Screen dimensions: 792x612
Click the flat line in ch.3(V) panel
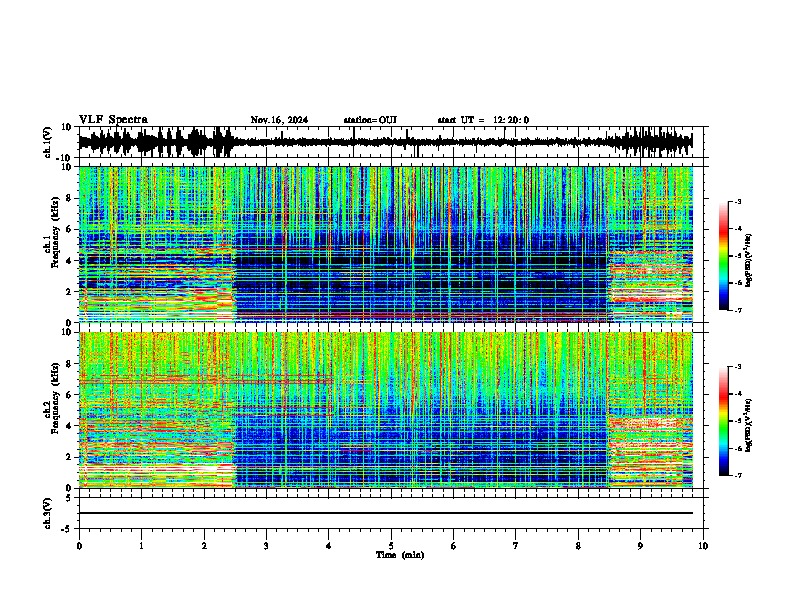(385, 513)
